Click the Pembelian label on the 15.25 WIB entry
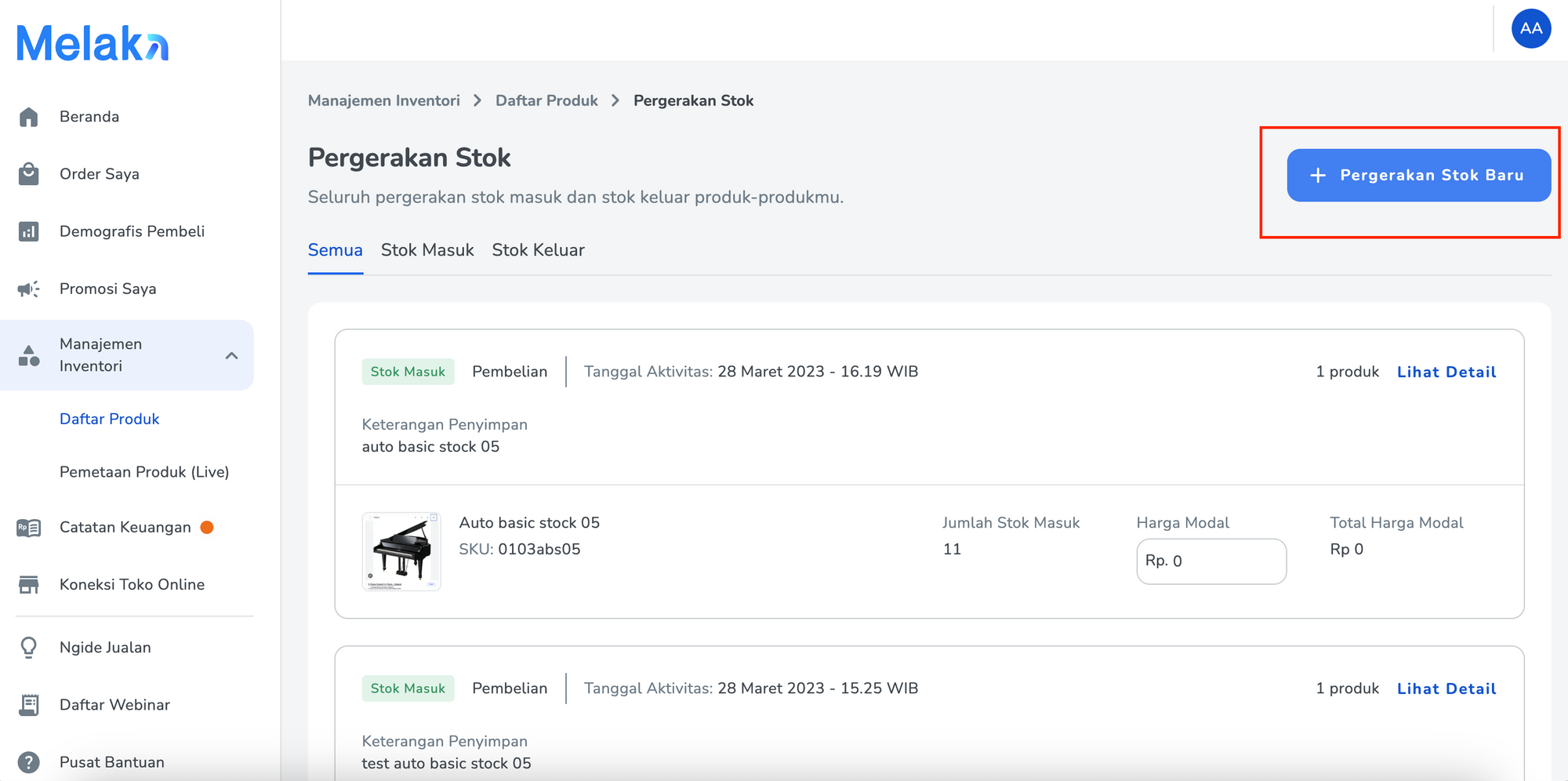The height and width of the screenshot is (781, 1568). 510,688
